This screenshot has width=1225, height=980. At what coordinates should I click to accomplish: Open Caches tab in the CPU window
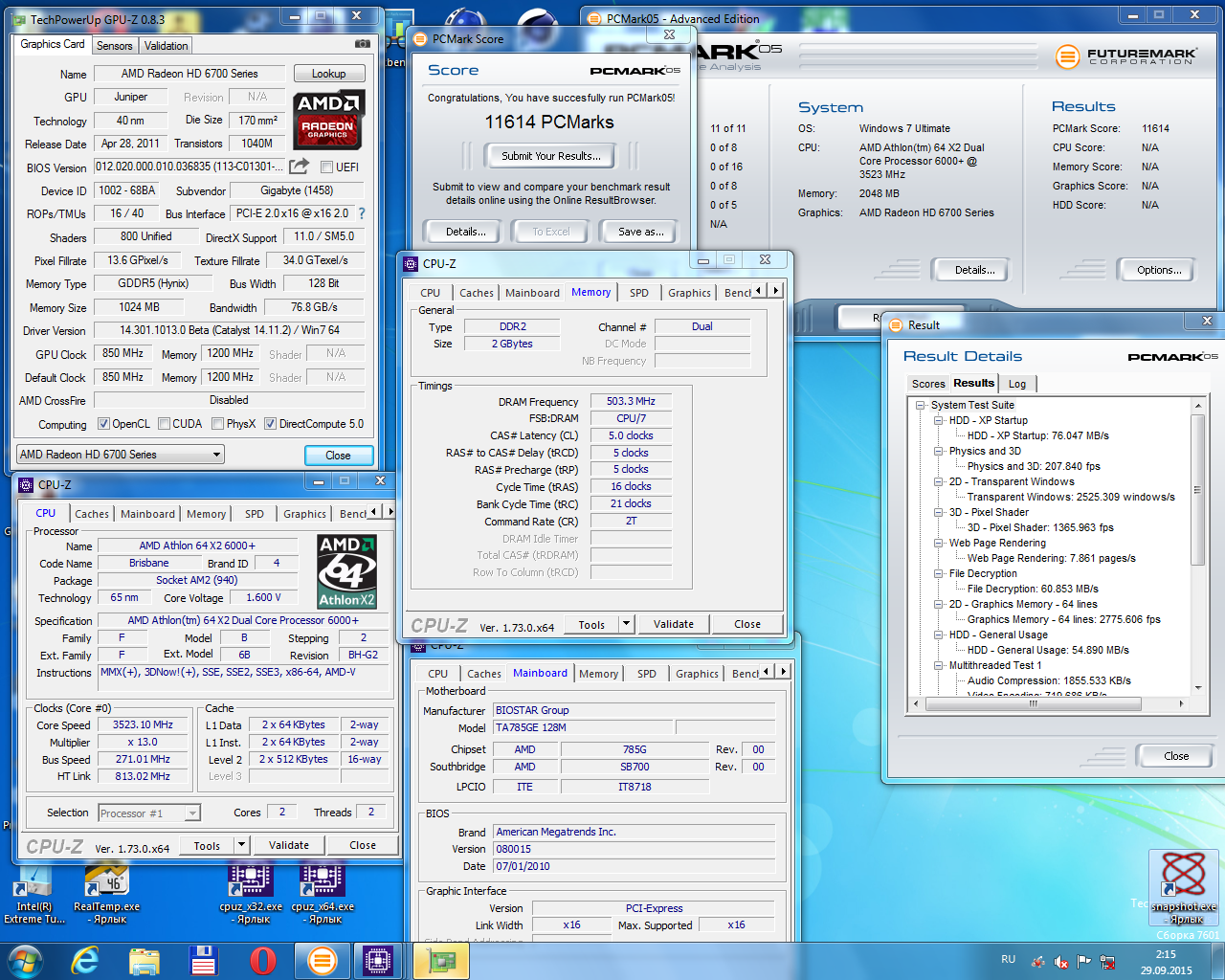click(x=92, y=514)
